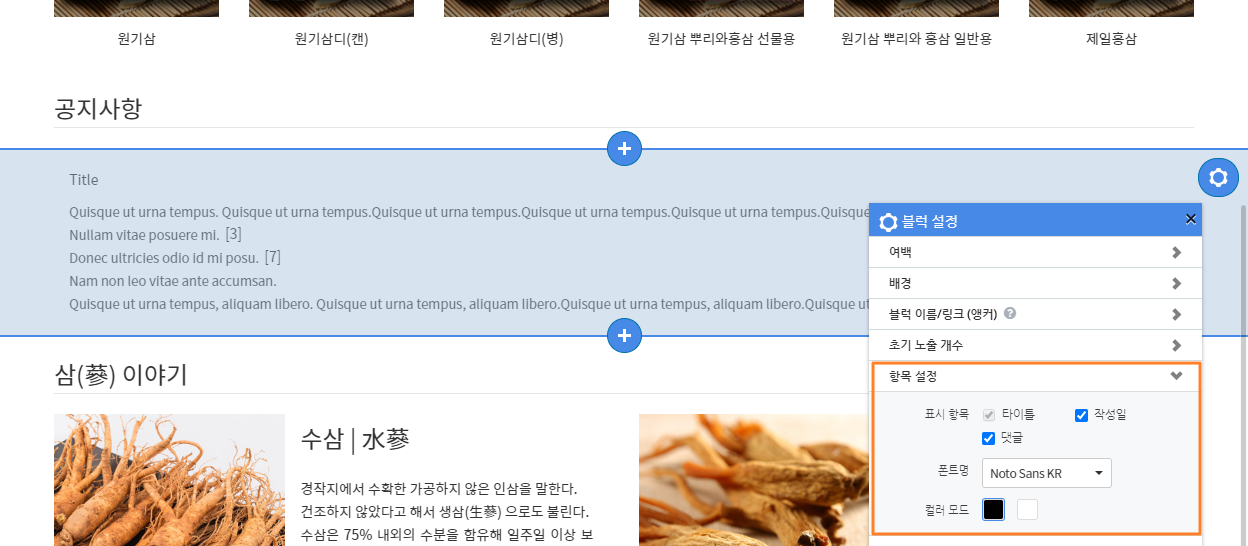
Task: Click the Nam non leo vitae ante accumsan. row
Action: pos(173,281)
